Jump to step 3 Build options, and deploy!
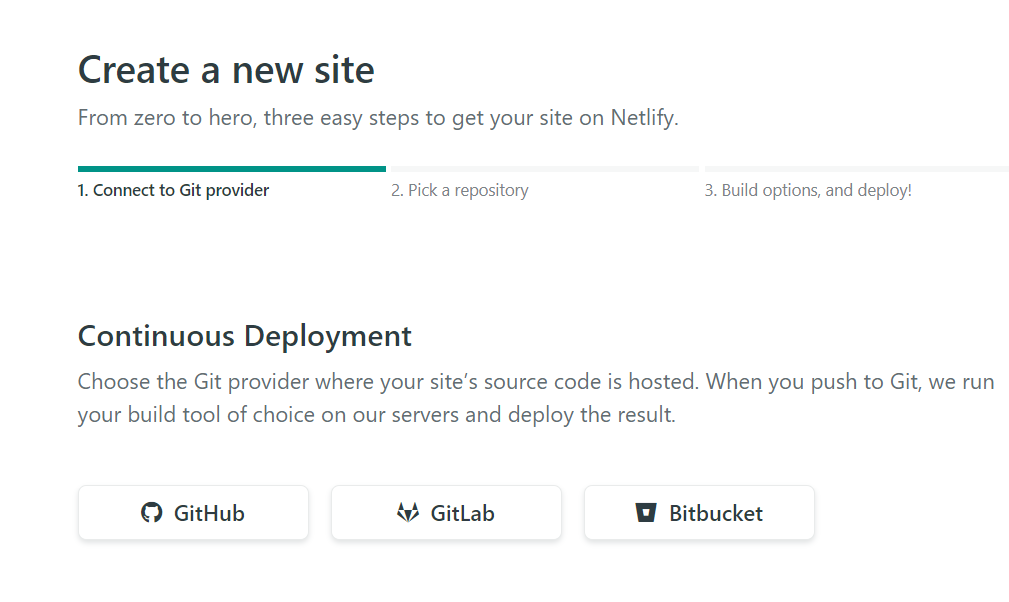This screenshot has height=602, width=1009. 808,190
